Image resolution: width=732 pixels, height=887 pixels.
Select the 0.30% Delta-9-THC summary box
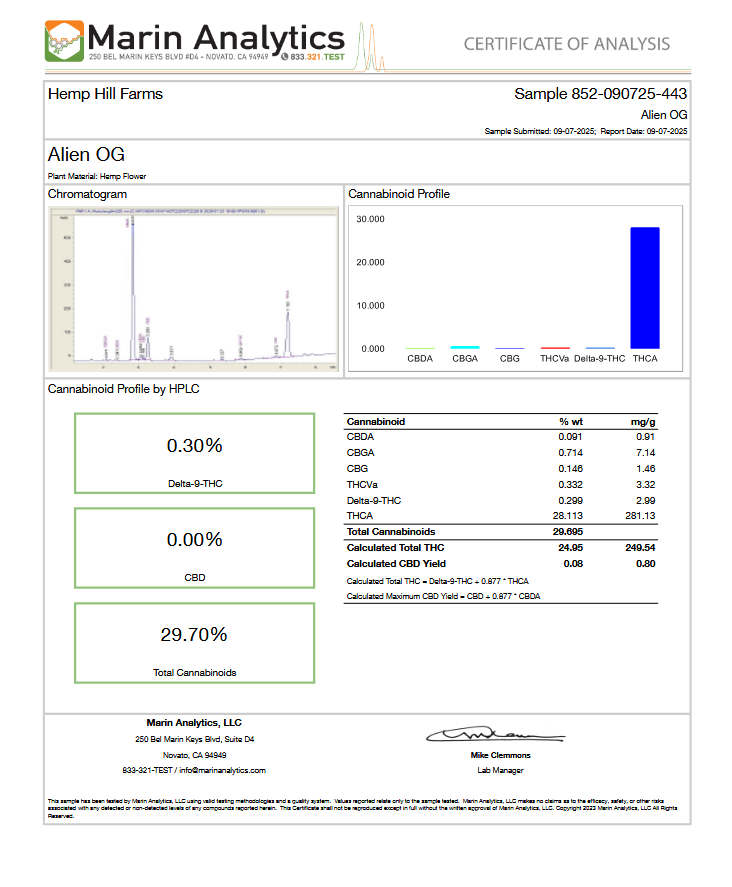coord(195,455)
